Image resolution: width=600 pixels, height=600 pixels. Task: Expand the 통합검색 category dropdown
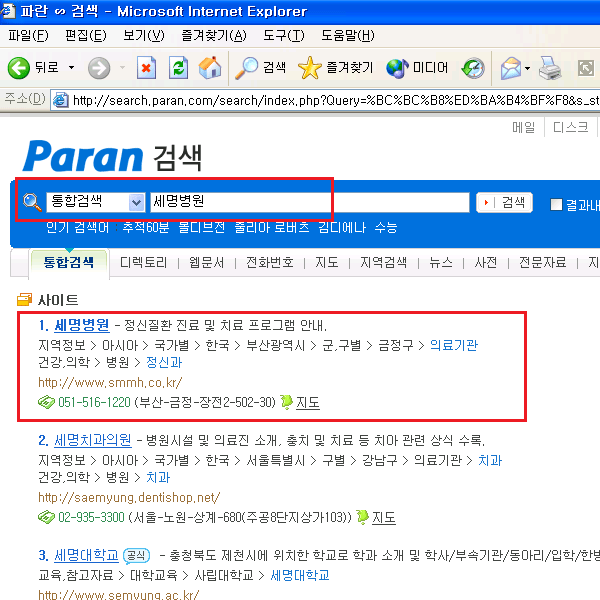pyautogui.click(x=136, y=202)
